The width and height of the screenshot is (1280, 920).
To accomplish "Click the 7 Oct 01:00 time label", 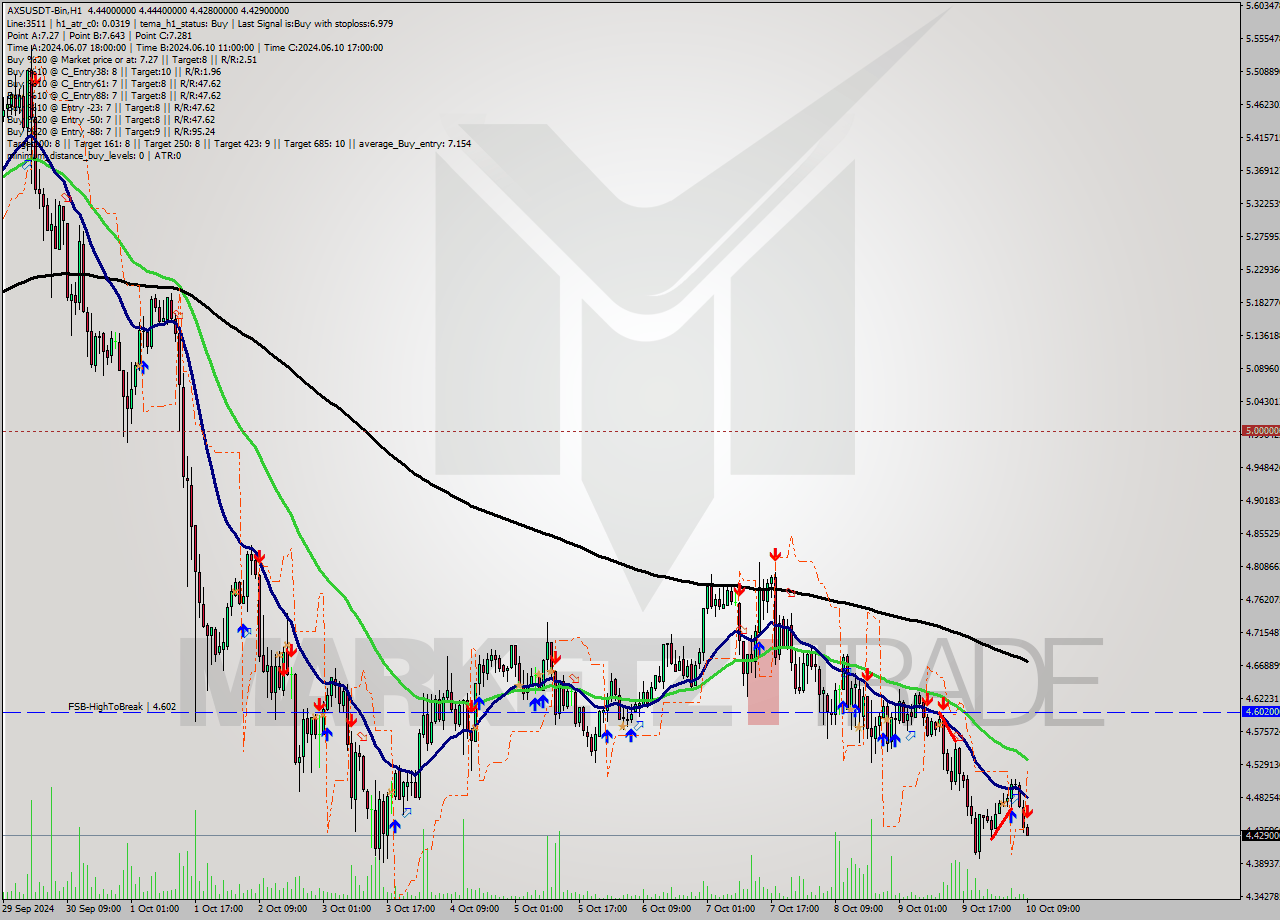I will click(733, 909).
